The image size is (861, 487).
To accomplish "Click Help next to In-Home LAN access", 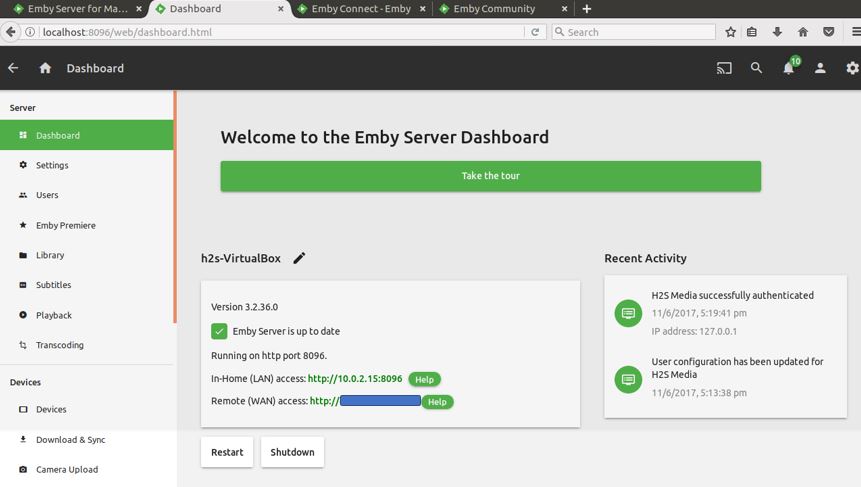I will (424, 379).
